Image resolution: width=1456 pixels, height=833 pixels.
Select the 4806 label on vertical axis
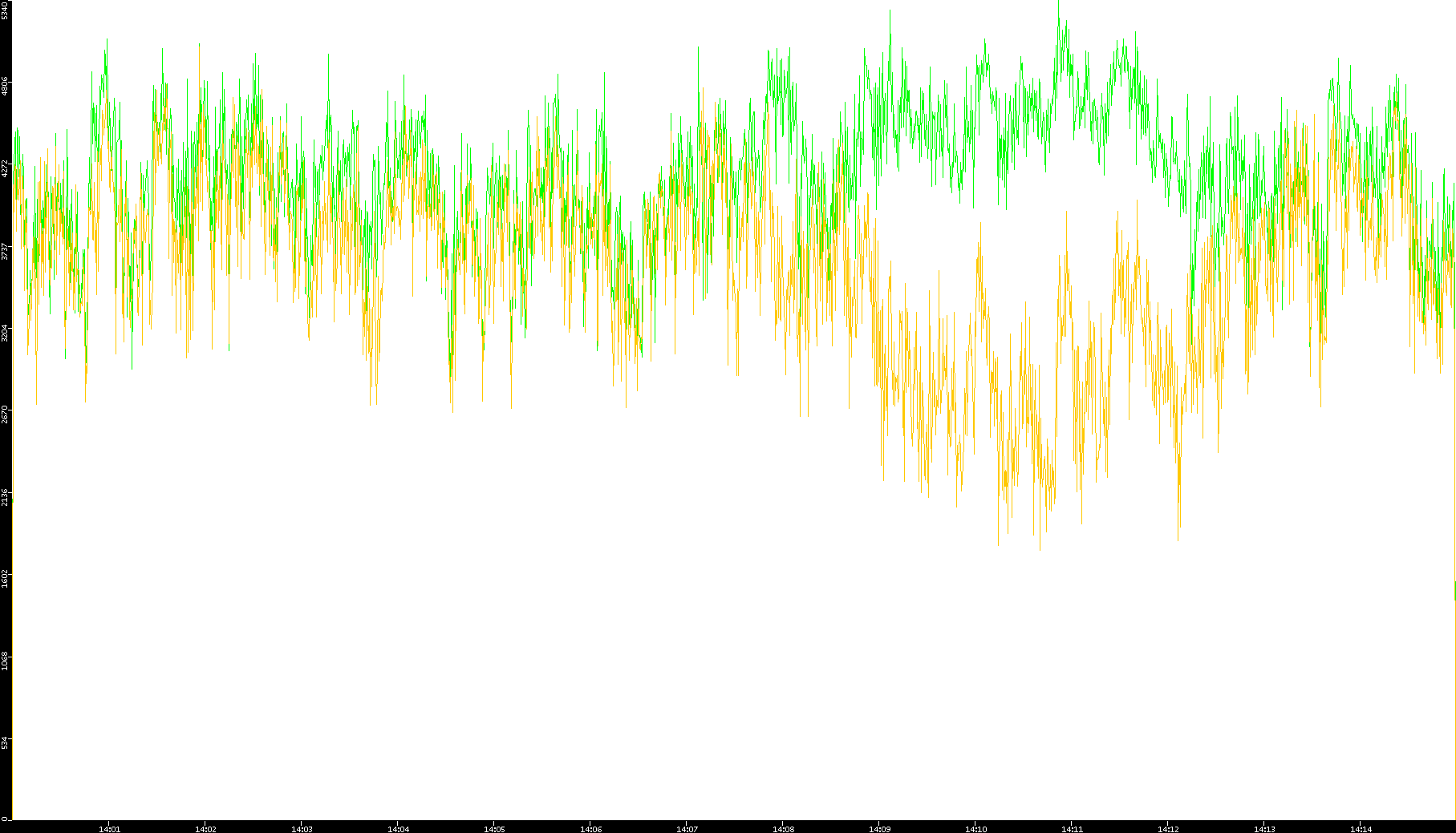pyautogui.click(x=6, y=86)
